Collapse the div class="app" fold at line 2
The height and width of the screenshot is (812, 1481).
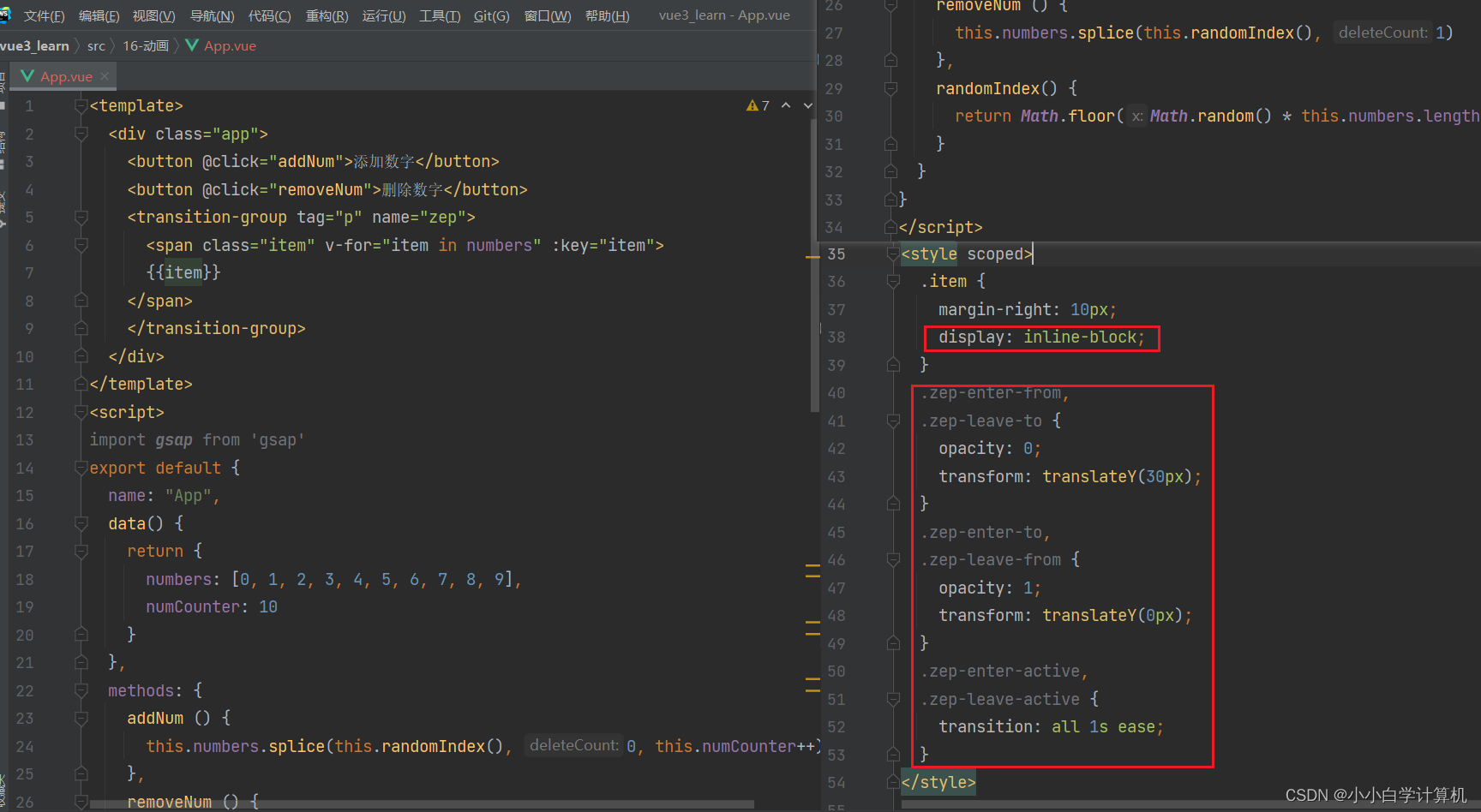pyautogui.click(x=81, y=134)
